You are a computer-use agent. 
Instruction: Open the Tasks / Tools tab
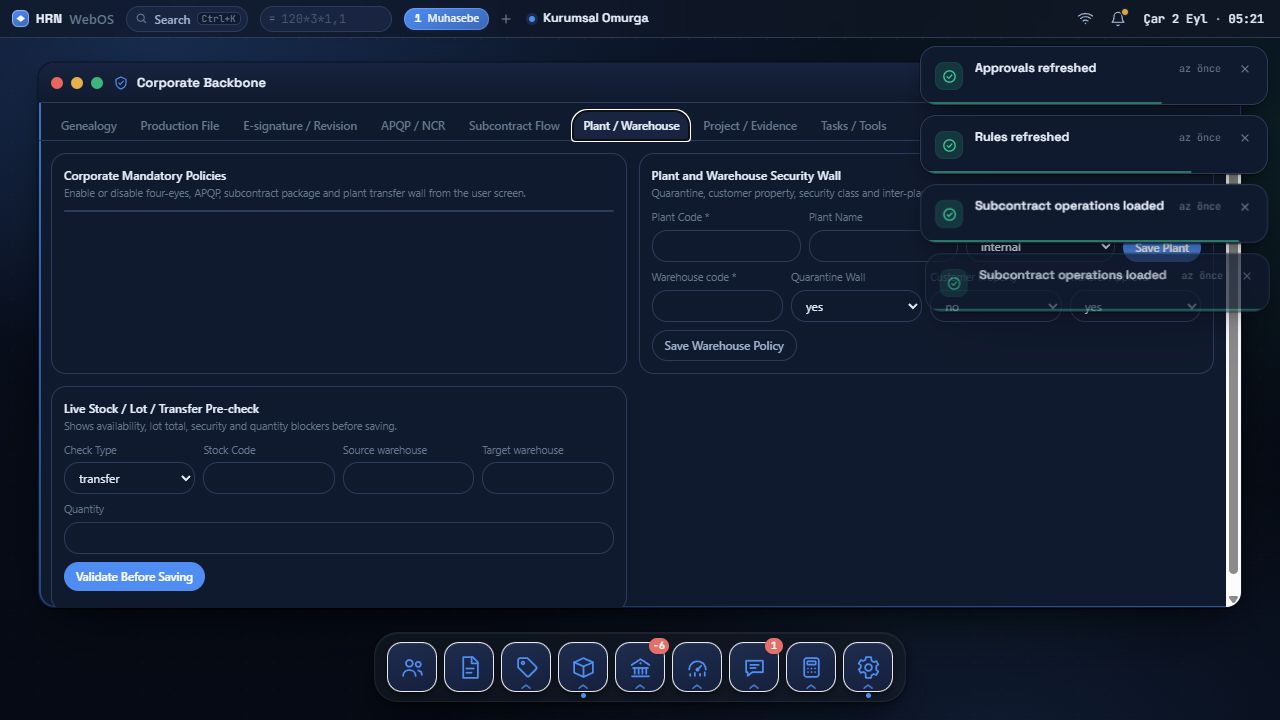(x=853, y=126)
